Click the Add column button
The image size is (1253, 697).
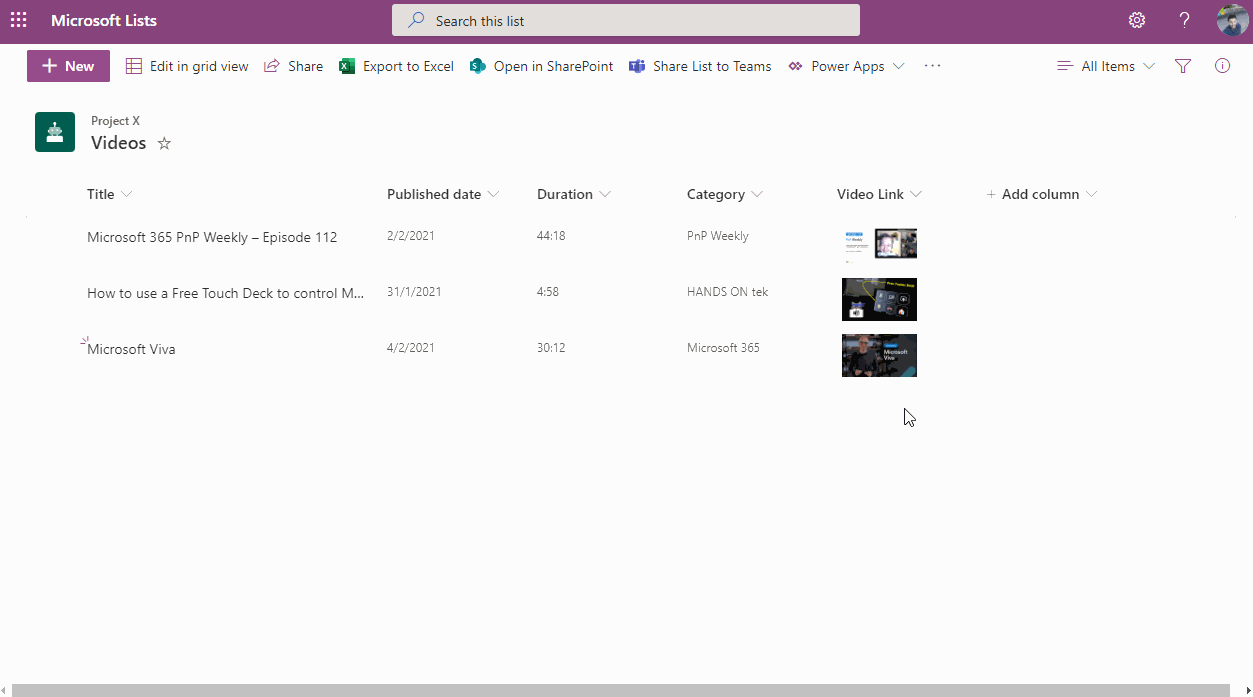coord(1041,194)
